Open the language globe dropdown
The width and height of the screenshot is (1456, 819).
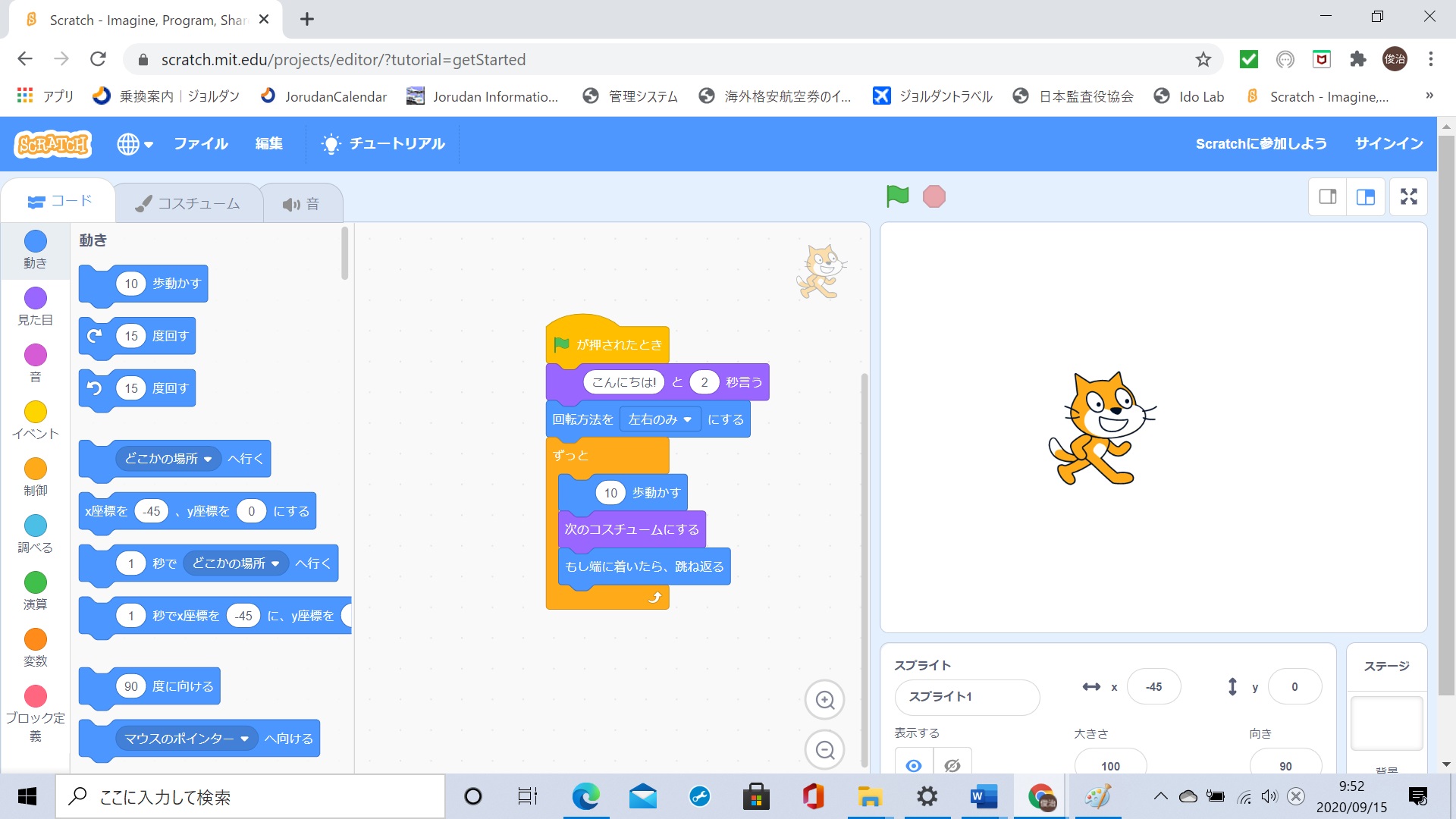135,143
